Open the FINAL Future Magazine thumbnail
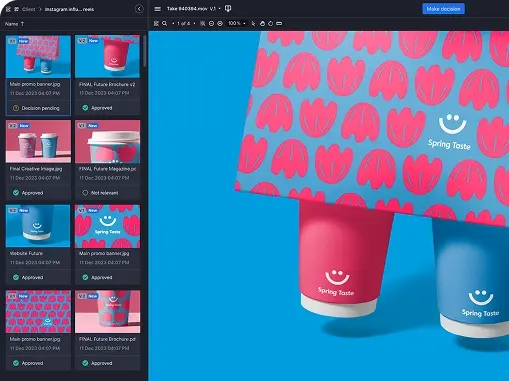This screenshot has height=381, width=509. tap(107, 141)
